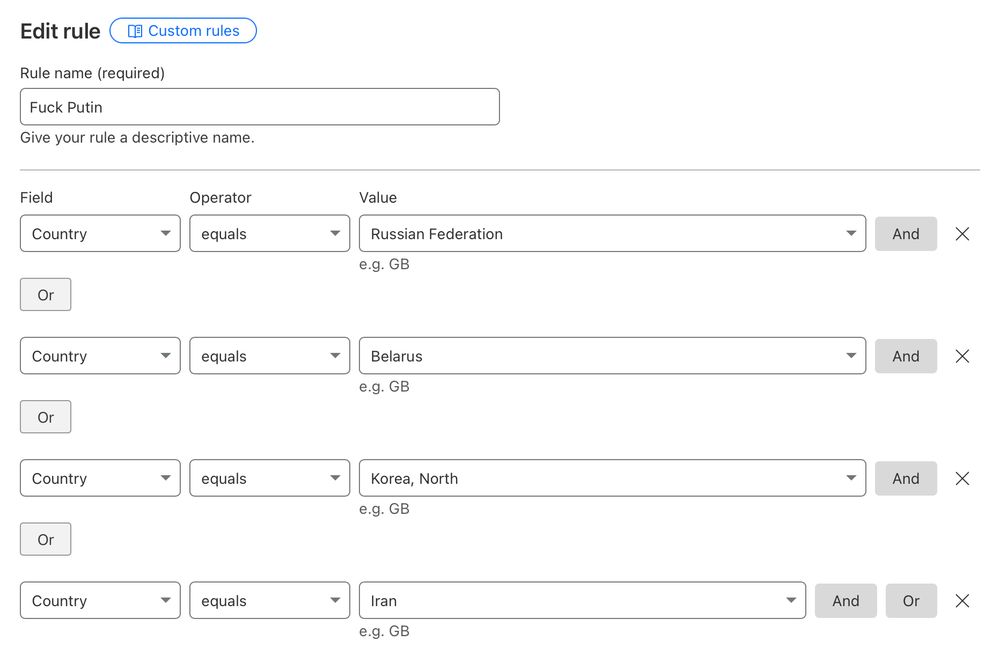Click the 'Operator' column header label
Viewport: 1000px width, 650px height.
[x=220, y=198]
